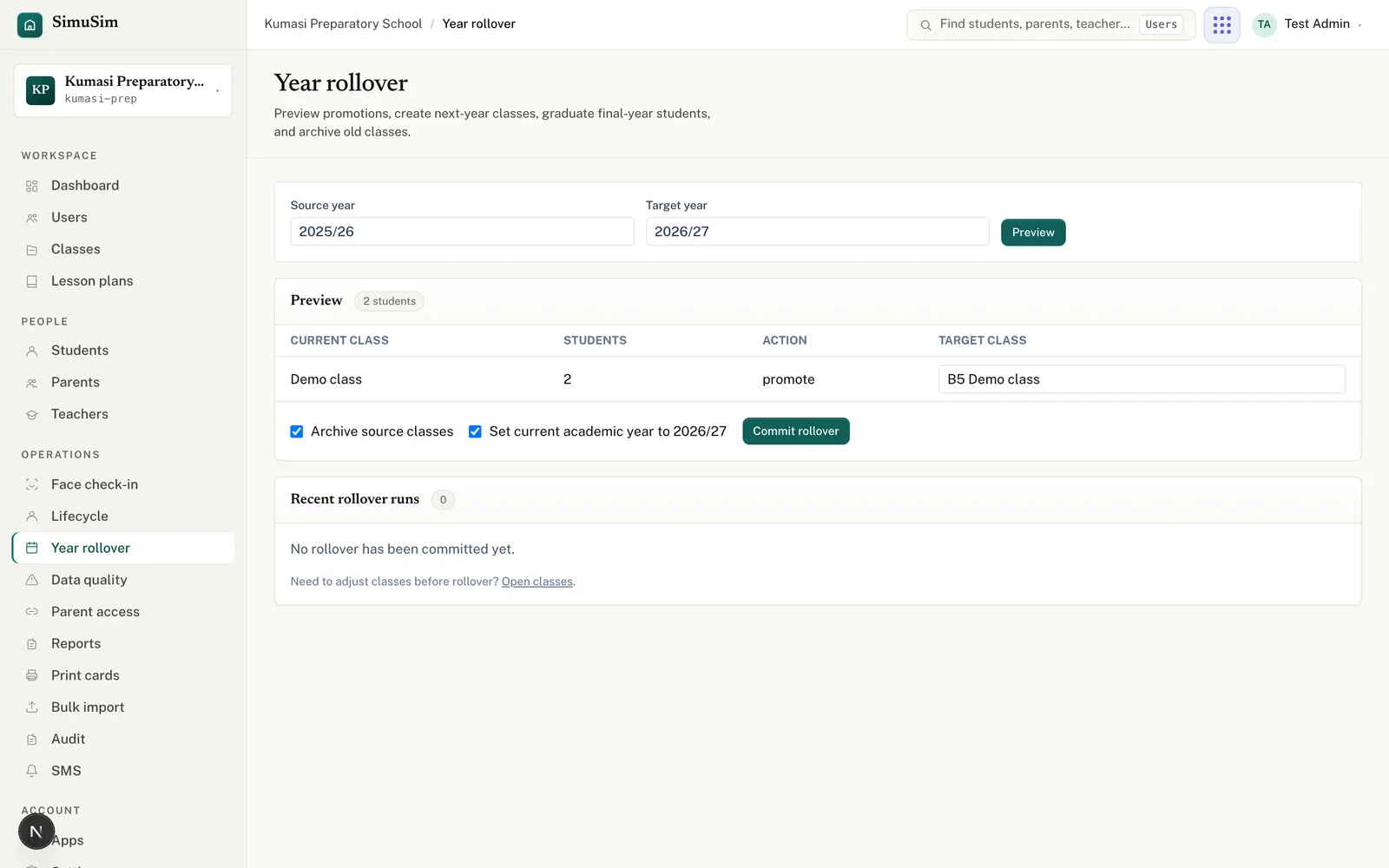Click the search magnifier icon

click(925, 25)
